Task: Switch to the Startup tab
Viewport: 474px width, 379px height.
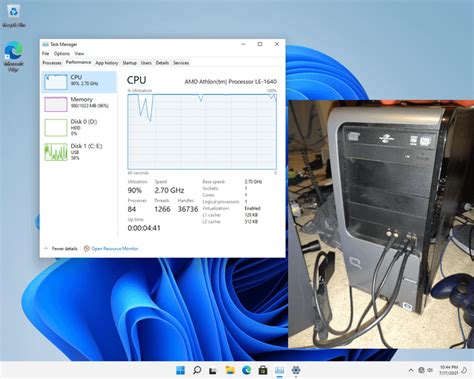Action: (129, 63)
